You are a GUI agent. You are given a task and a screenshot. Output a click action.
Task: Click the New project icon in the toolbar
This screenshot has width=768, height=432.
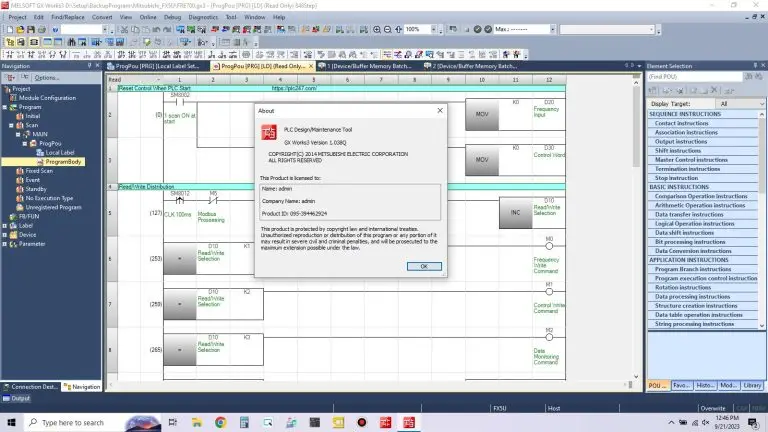[x=9, y=29]
